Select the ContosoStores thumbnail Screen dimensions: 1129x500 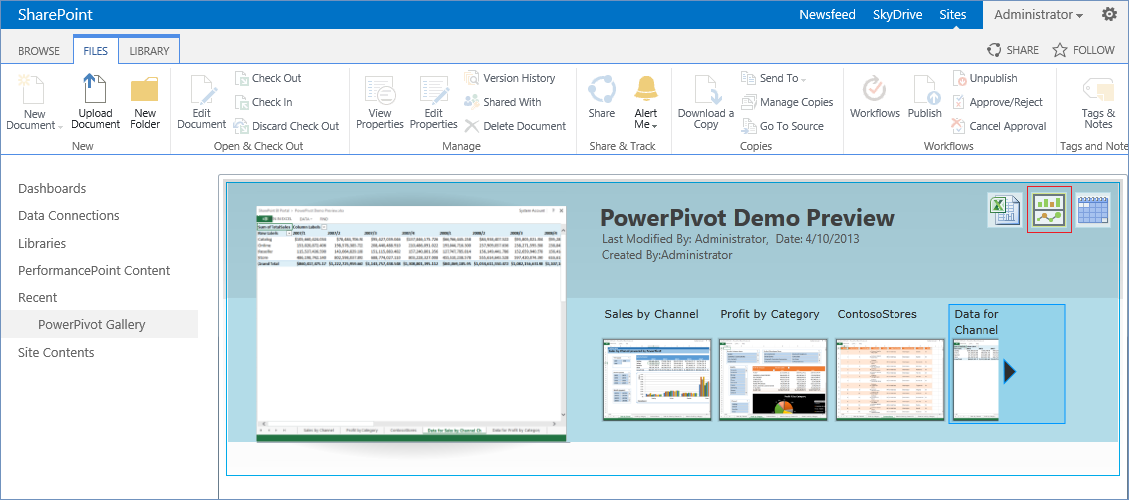(890, 379)
